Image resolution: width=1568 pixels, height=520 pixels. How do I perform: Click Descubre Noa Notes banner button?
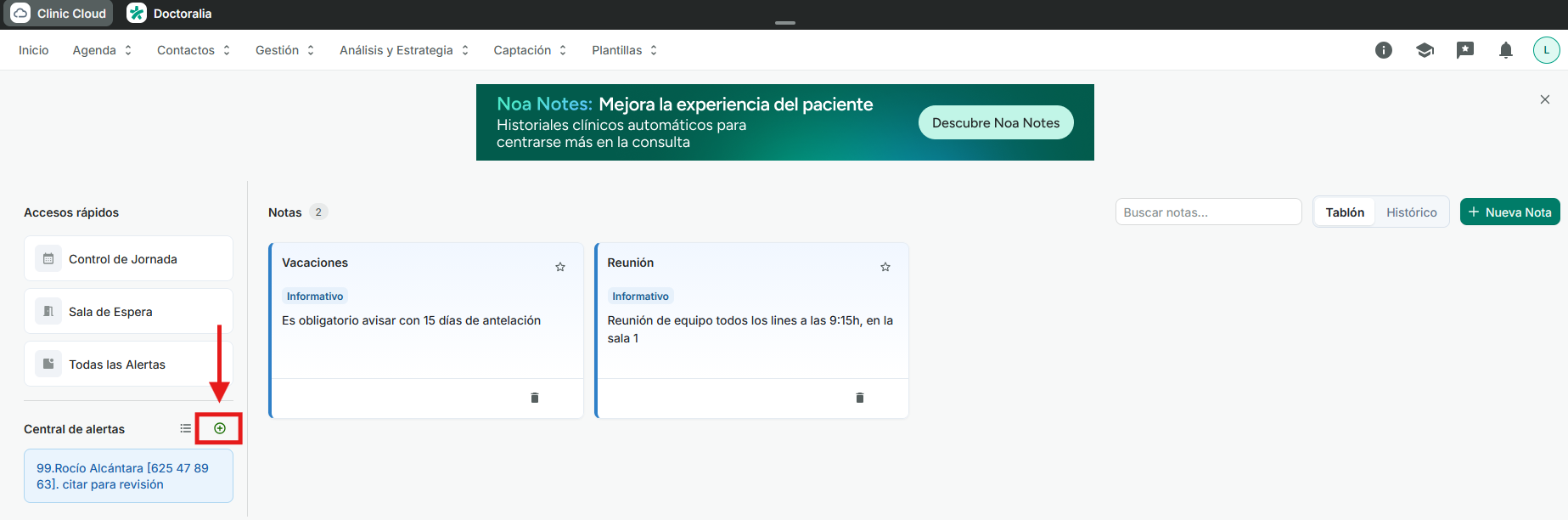tap(996, 122)
